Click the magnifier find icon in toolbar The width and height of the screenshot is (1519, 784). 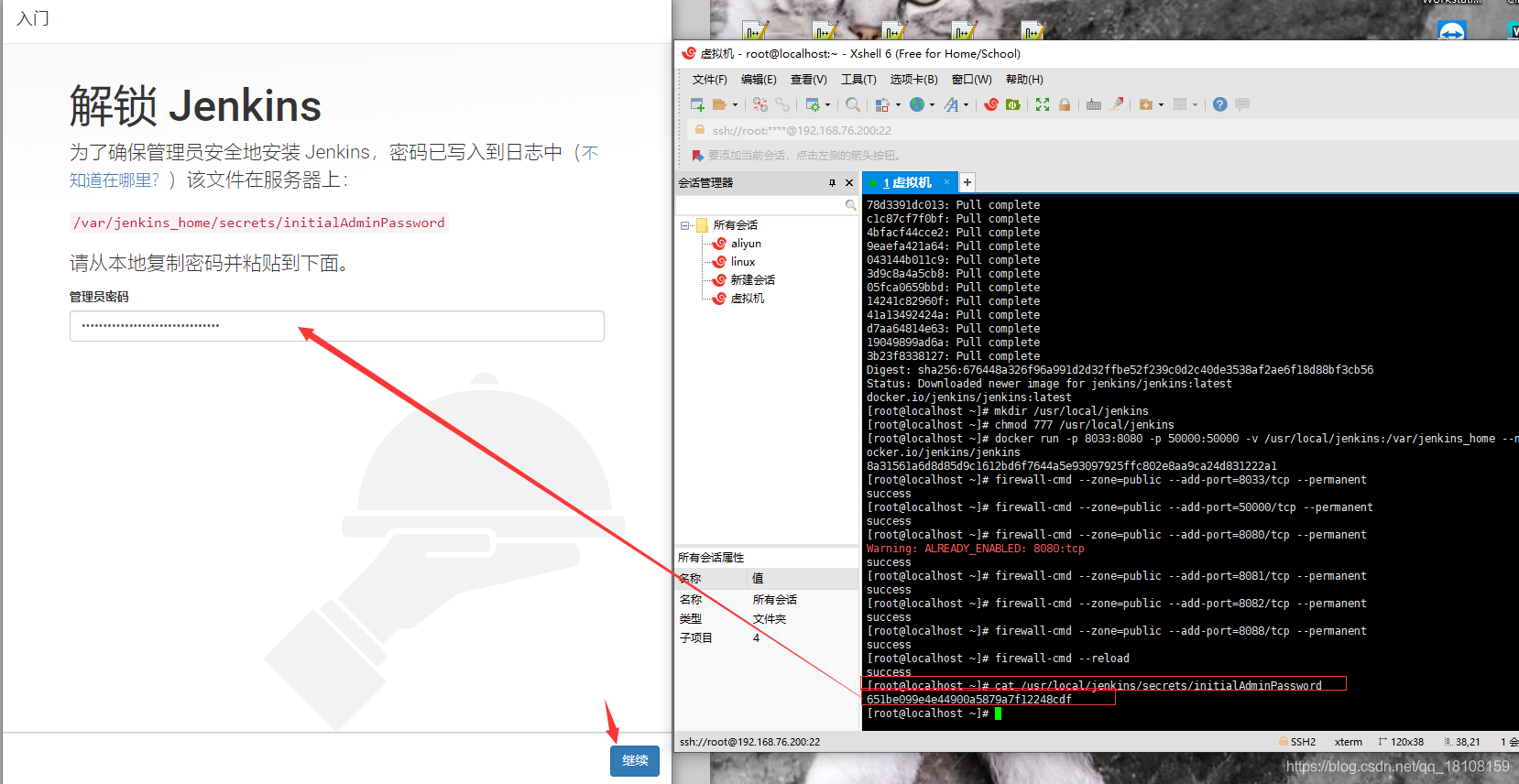(x=853, y=104)
